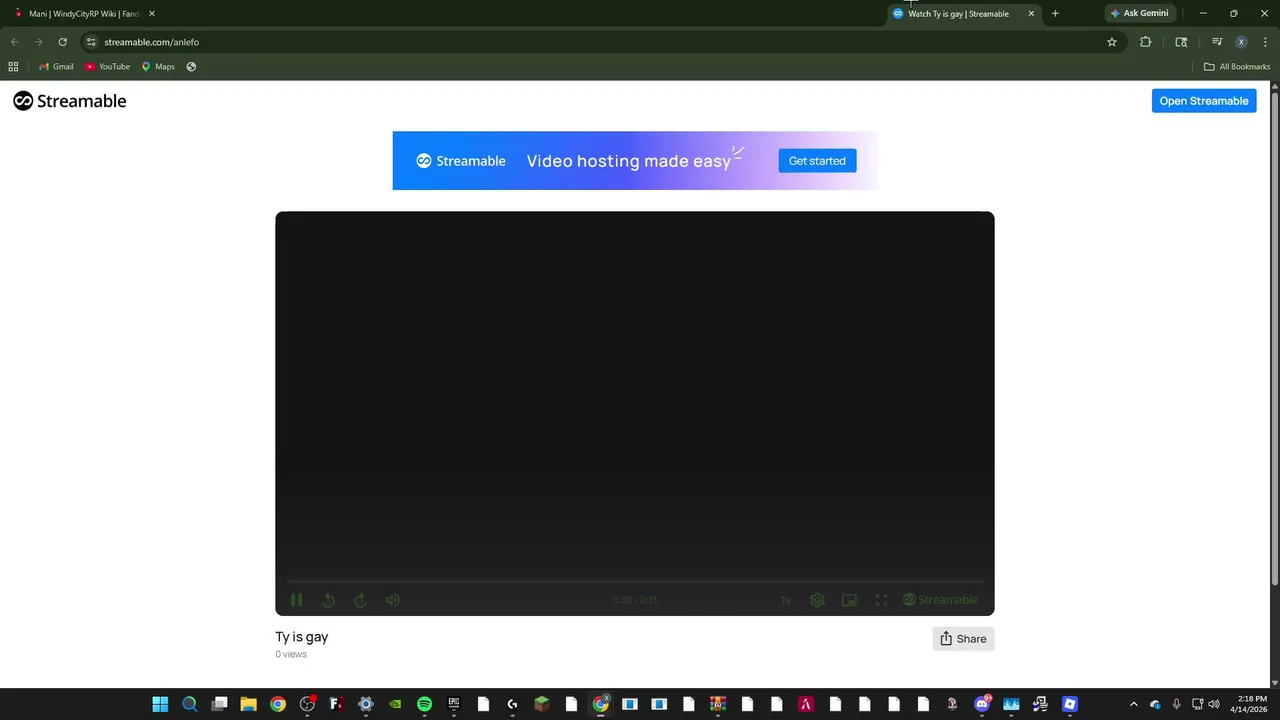
Task: Open the player settings gear
Action: point(817,600)
